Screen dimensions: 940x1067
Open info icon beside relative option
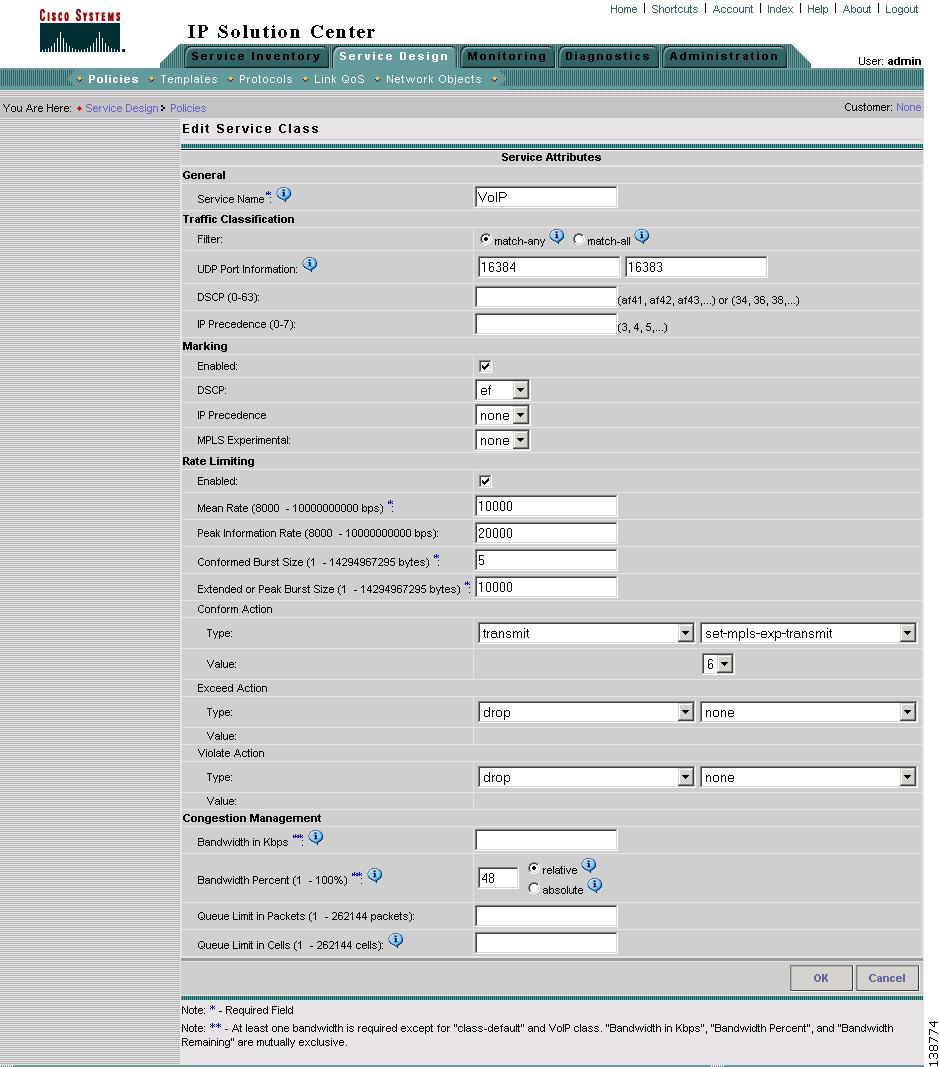(x=589, y=865)
